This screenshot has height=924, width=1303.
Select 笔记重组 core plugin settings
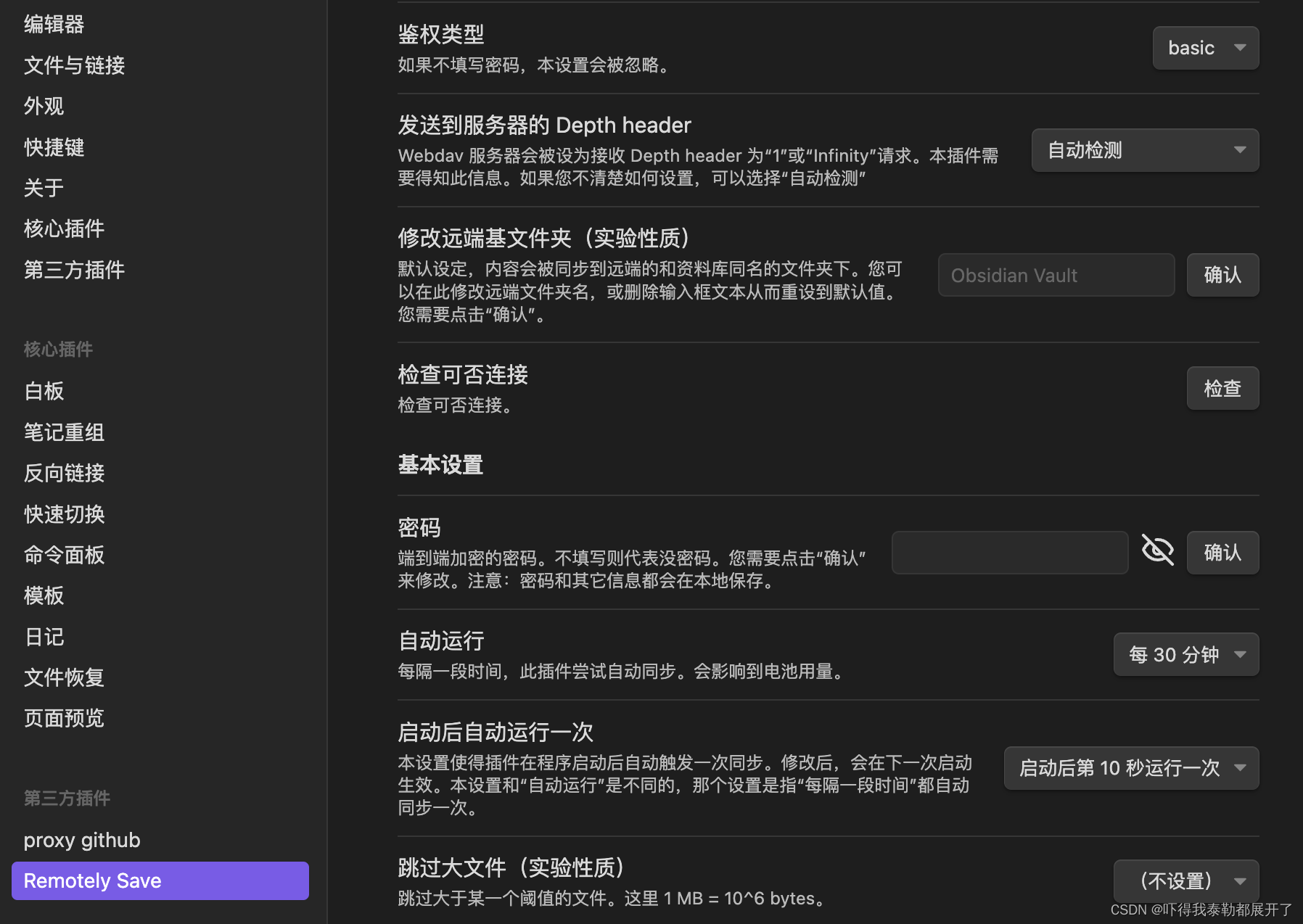tap(64, 432)
